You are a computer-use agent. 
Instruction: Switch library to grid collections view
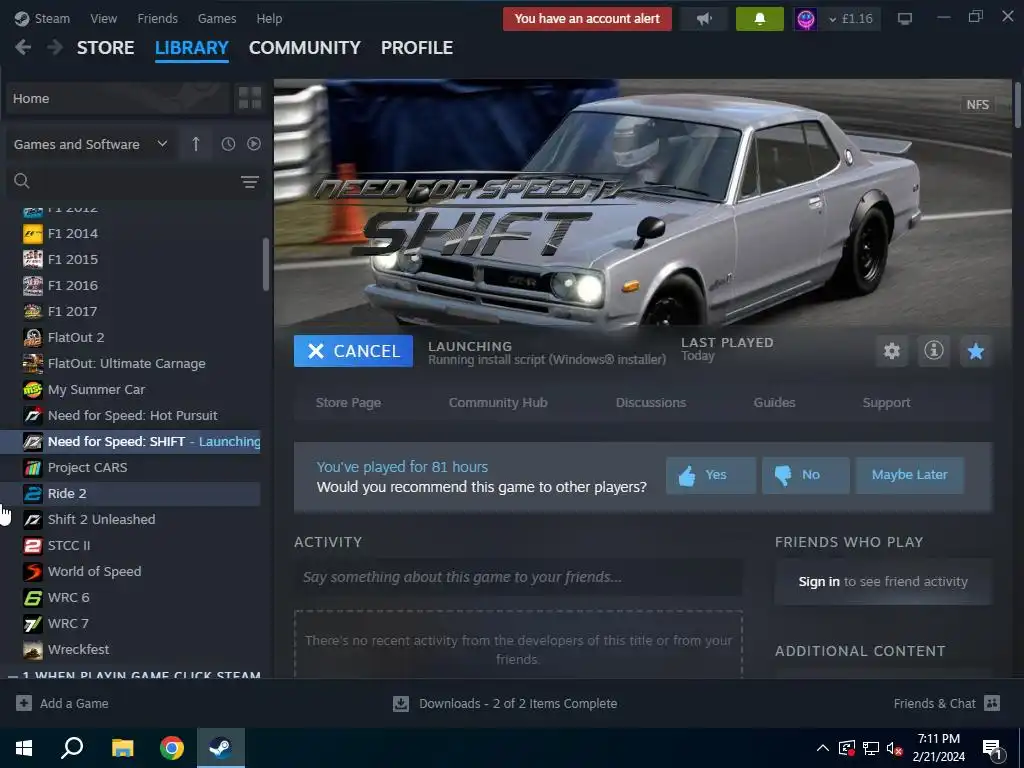250,99
